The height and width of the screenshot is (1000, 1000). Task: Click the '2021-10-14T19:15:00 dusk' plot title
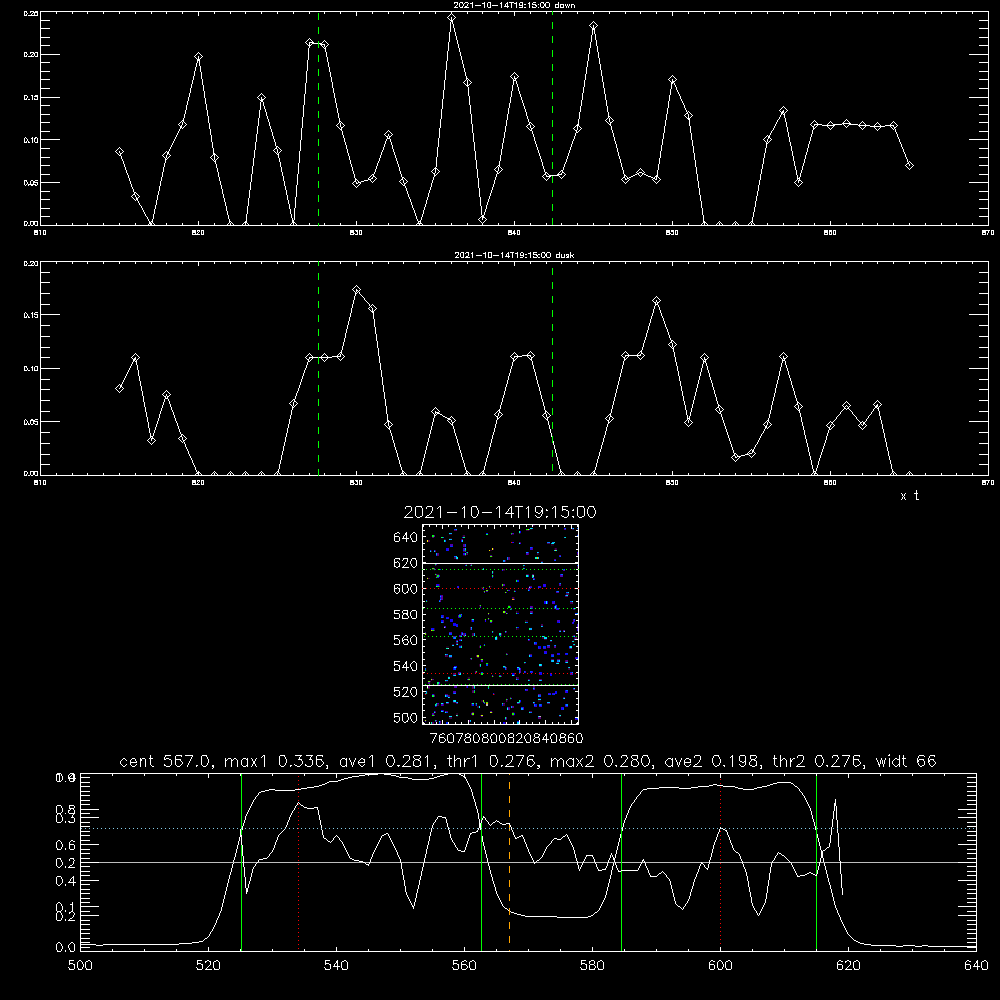pyautogui.click(x=514, y=255)
